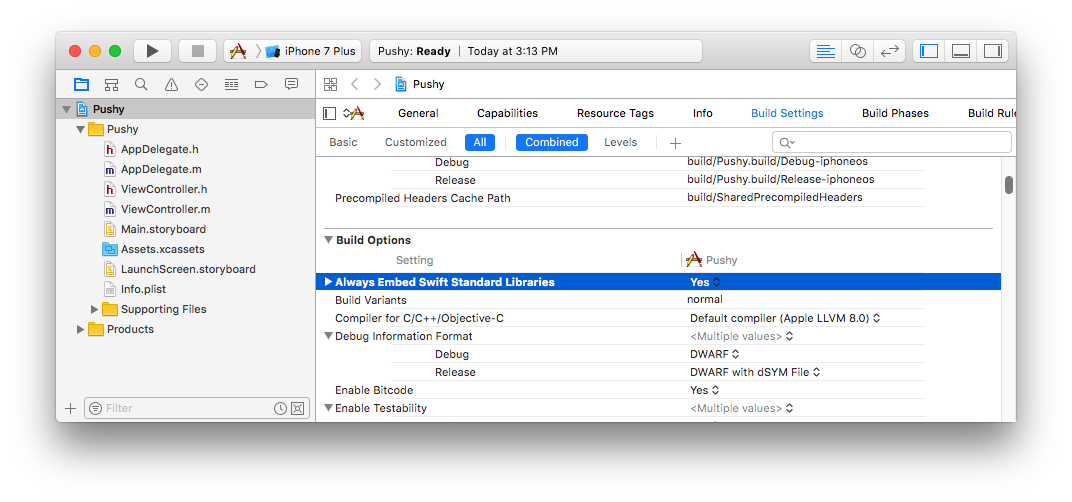
Task: Run the project with the Play button
Action: click(152, 51)
